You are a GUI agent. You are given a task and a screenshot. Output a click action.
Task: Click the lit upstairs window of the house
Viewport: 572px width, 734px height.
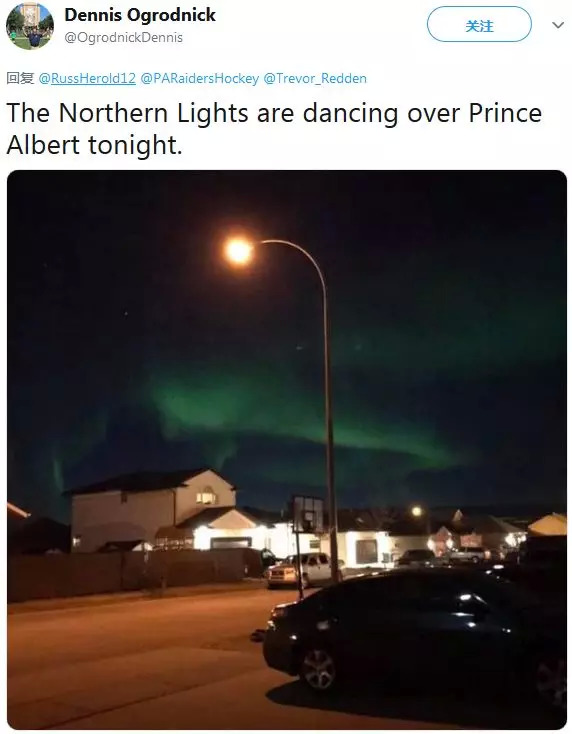[206, 496]
